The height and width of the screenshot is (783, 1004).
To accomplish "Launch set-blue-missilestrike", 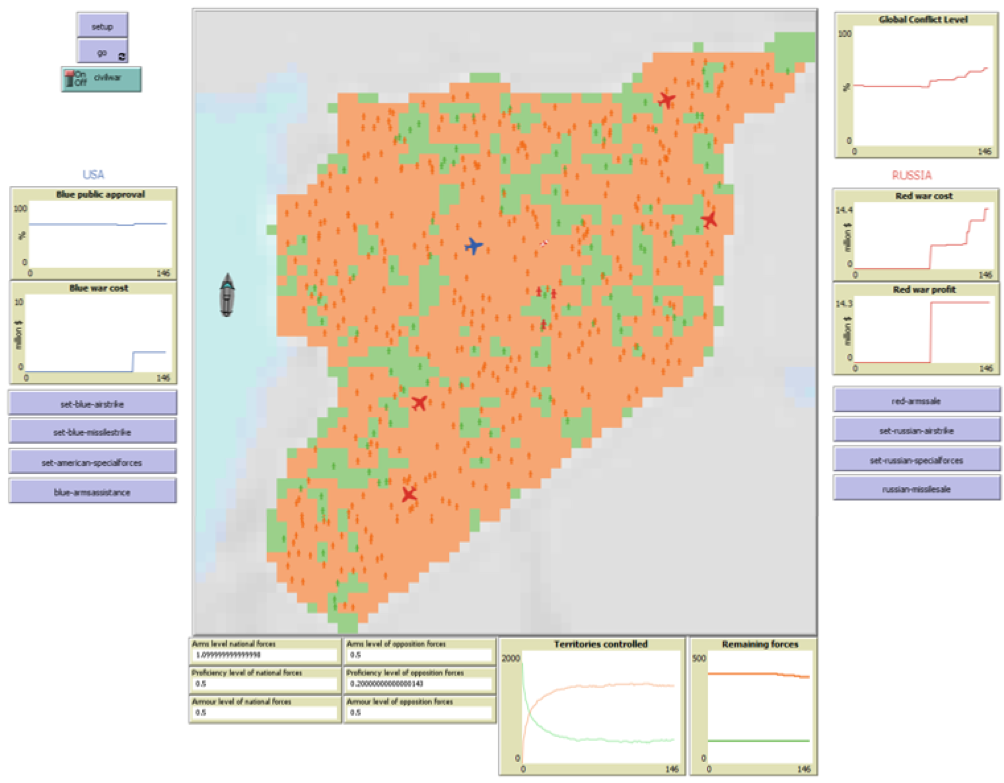I will (x=93, y=432).
